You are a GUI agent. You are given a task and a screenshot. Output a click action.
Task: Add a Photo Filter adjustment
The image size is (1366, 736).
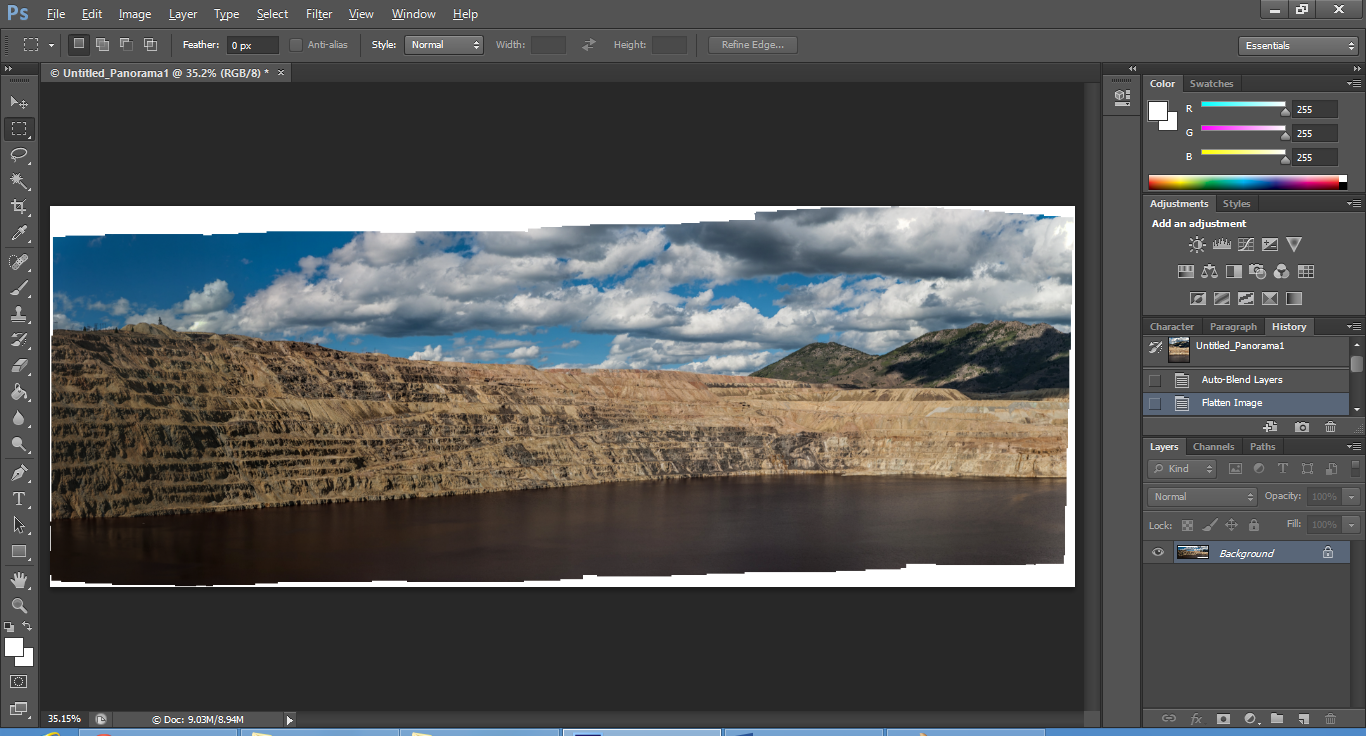pos(1257,271)
